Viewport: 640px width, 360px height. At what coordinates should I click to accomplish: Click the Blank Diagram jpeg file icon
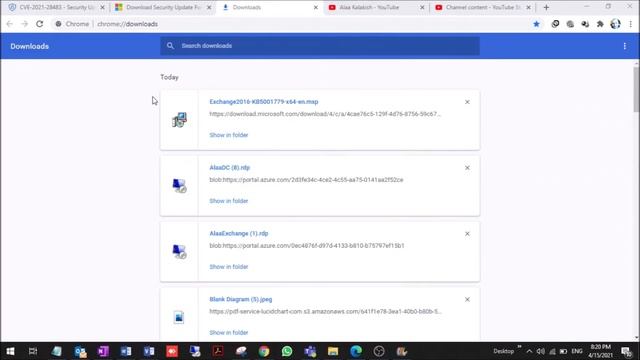pos(179,317)
